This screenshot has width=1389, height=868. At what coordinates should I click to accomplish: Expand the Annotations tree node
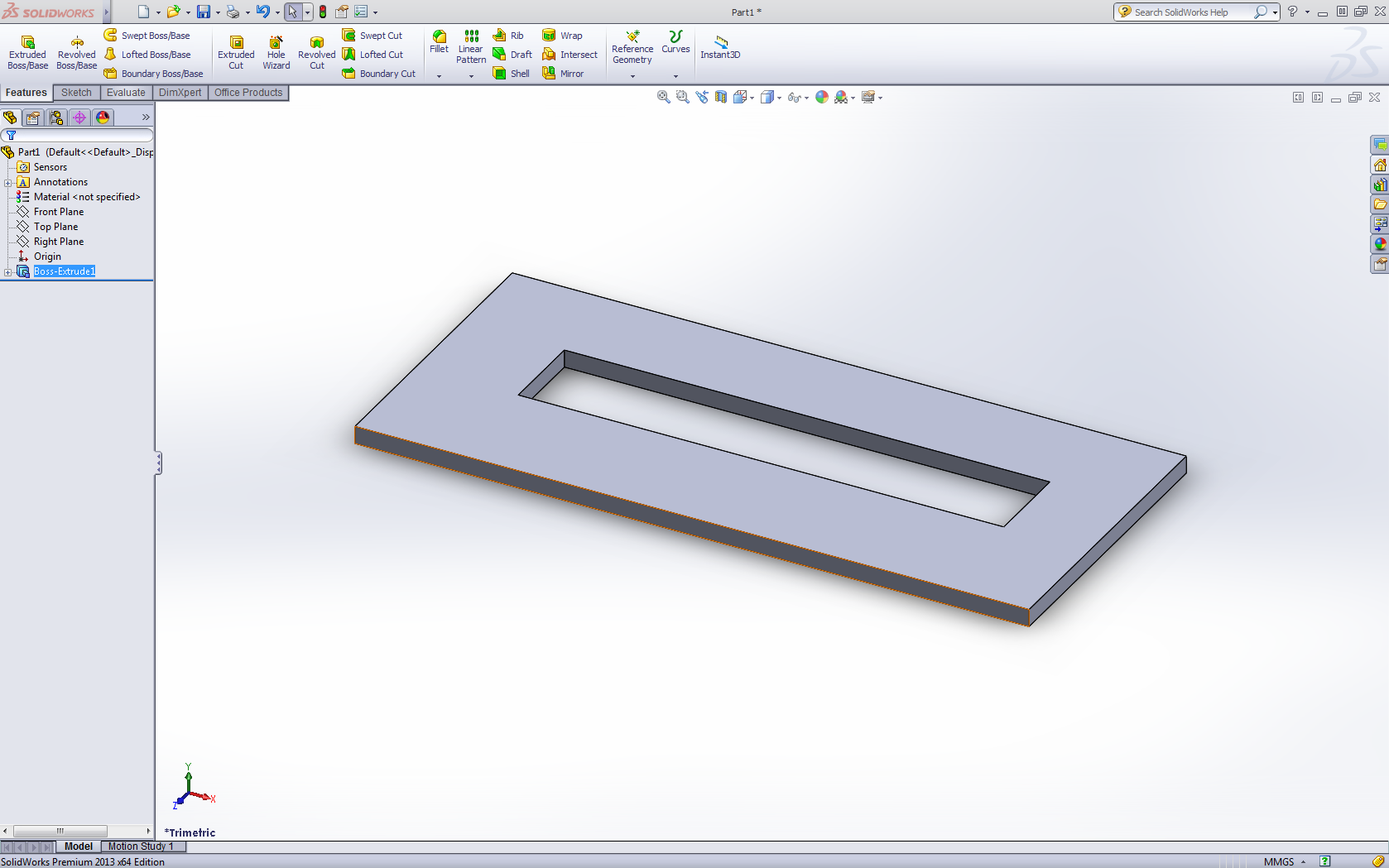tap(8, 183)
